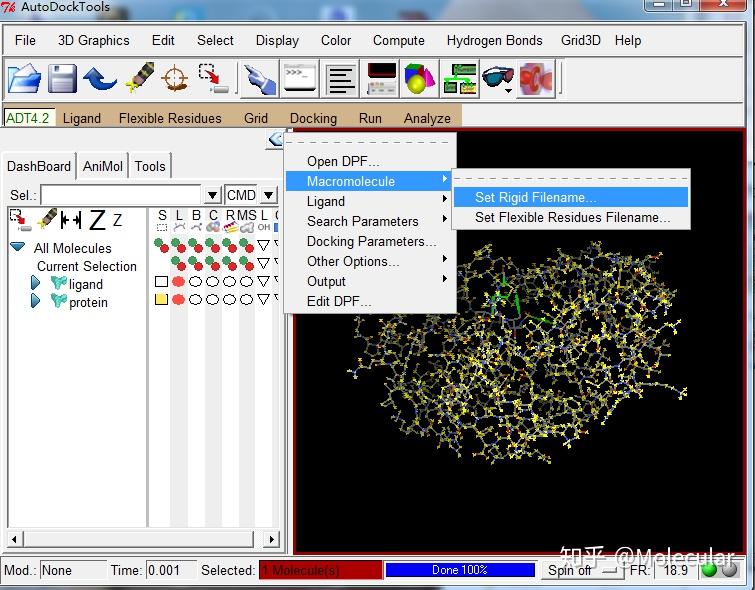Image resolution: width=755 pixels, height=590 pixels.
Task: Click the blue Done 100% progress bar
Action: pos(460,570)
